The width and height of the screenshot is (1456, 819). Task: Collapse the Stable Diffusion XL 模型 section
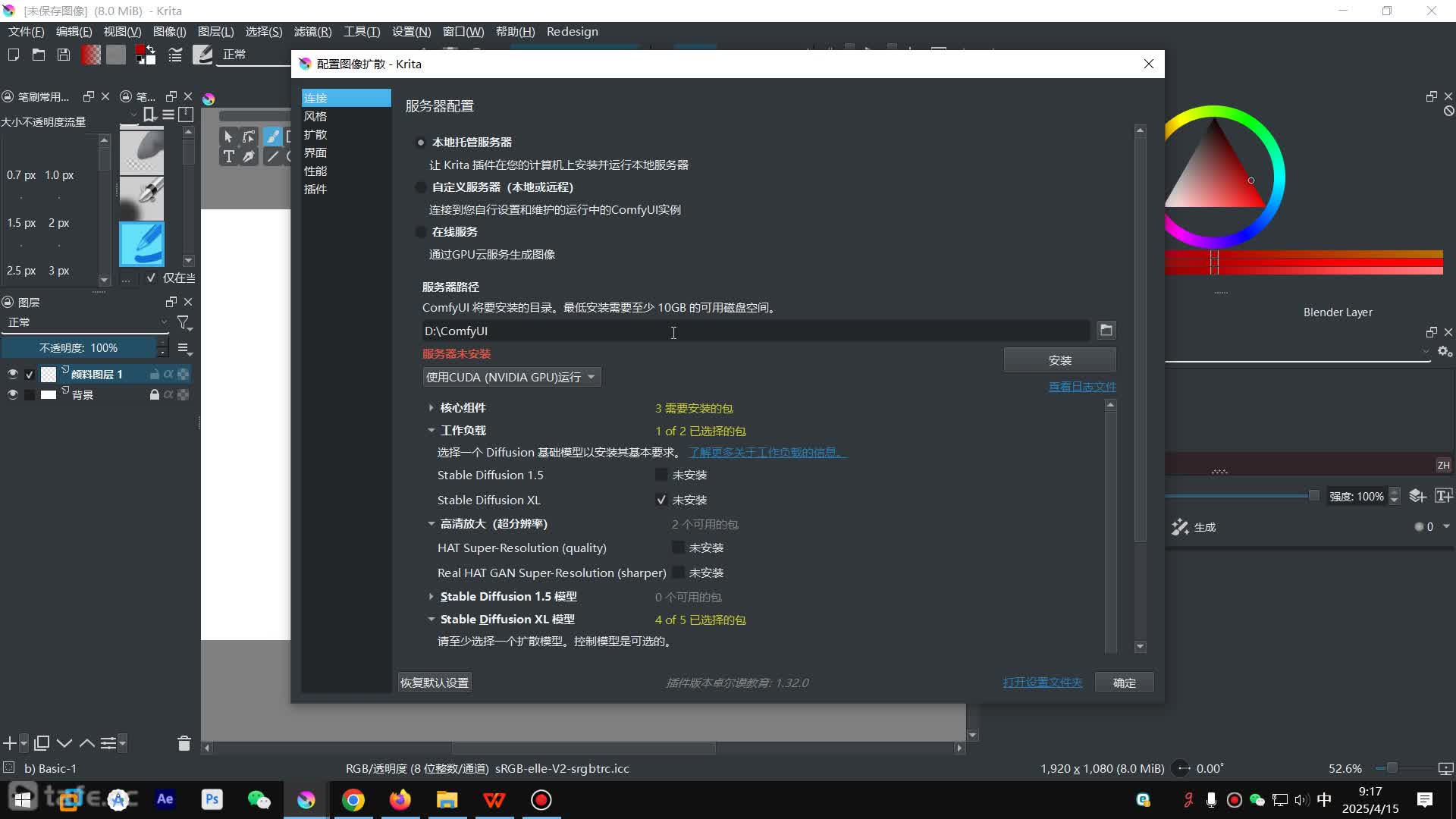(431, 619)
